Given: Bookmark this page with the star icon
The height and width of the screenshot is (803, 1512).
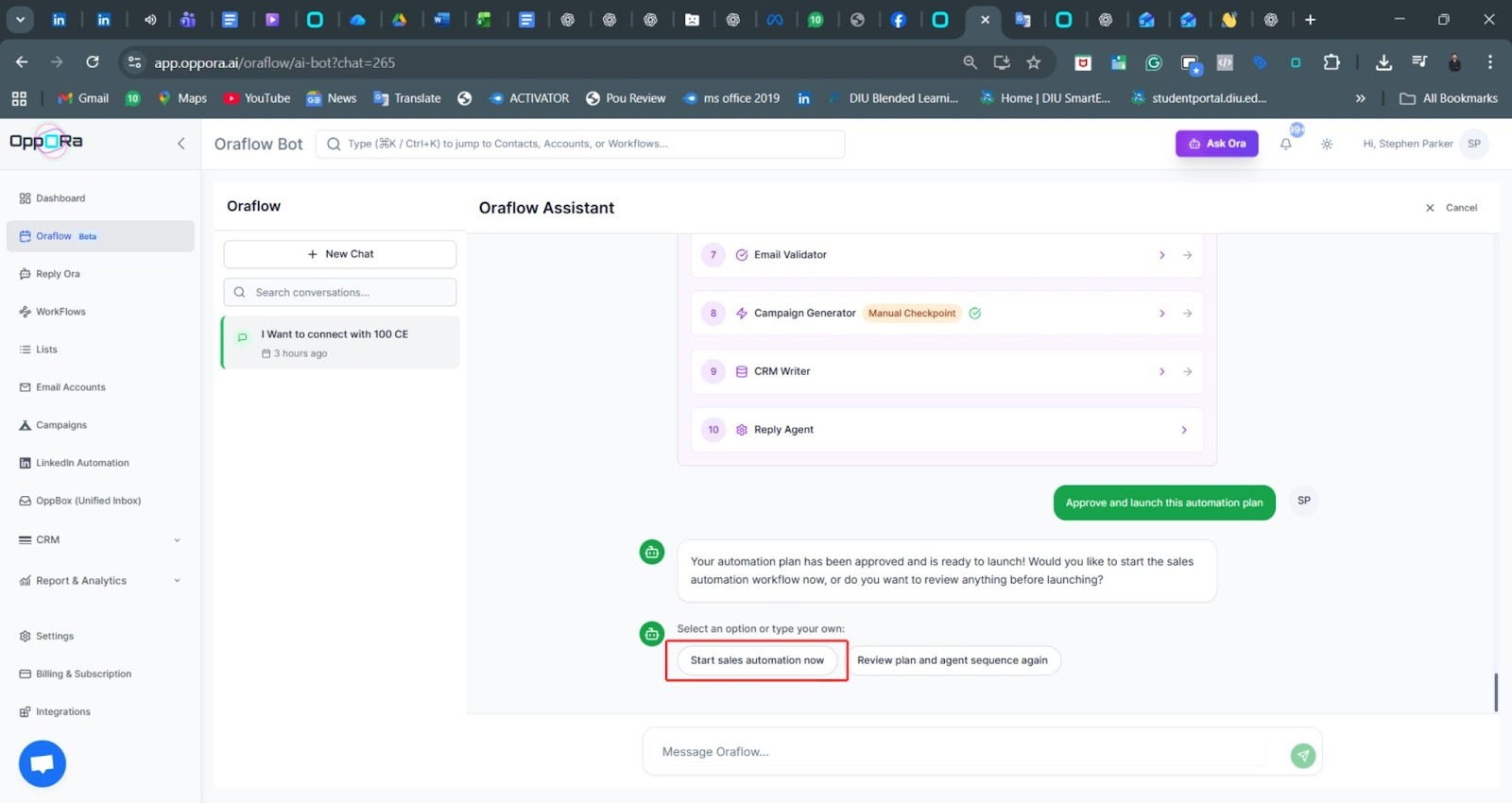Looking at the screenshot, I should (1033, 62).
